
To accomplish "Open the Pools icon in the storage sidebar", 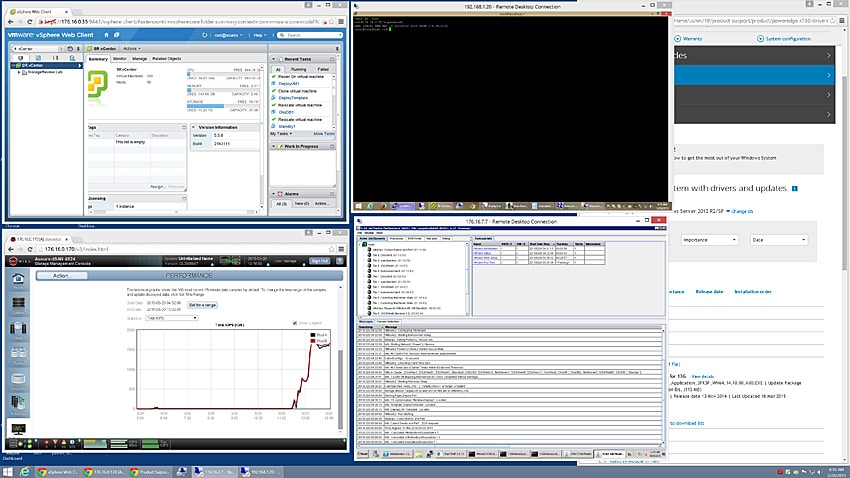I will (18, 354).
